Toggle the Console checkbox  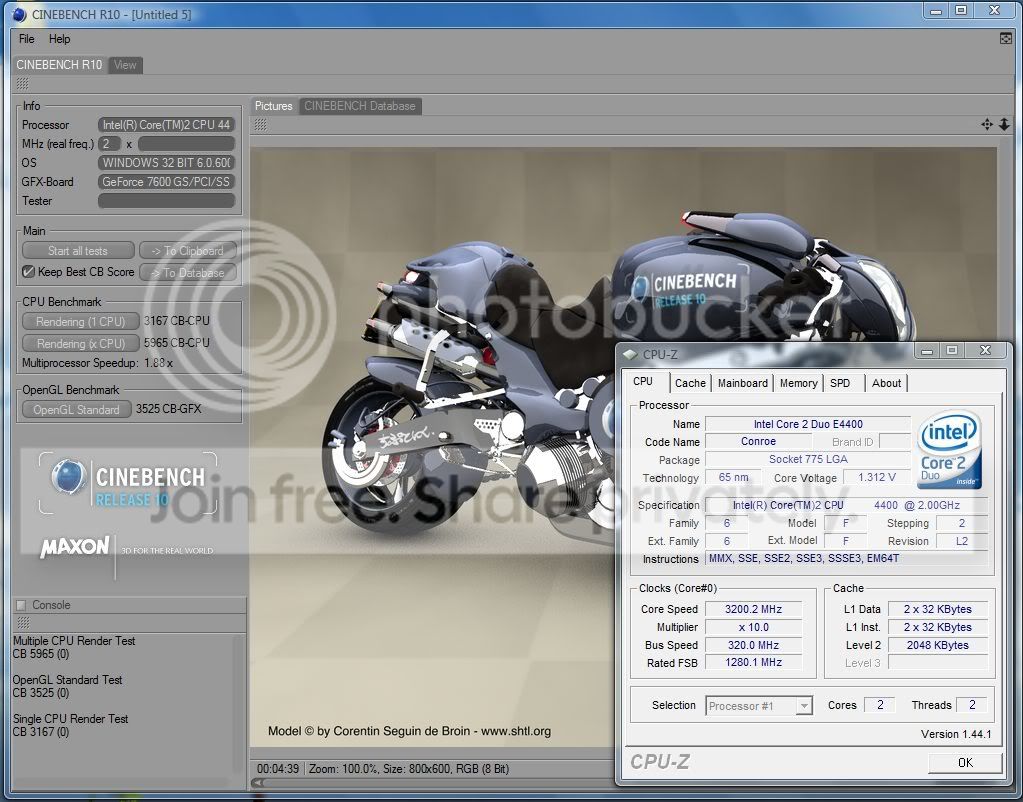click(21, 605)
